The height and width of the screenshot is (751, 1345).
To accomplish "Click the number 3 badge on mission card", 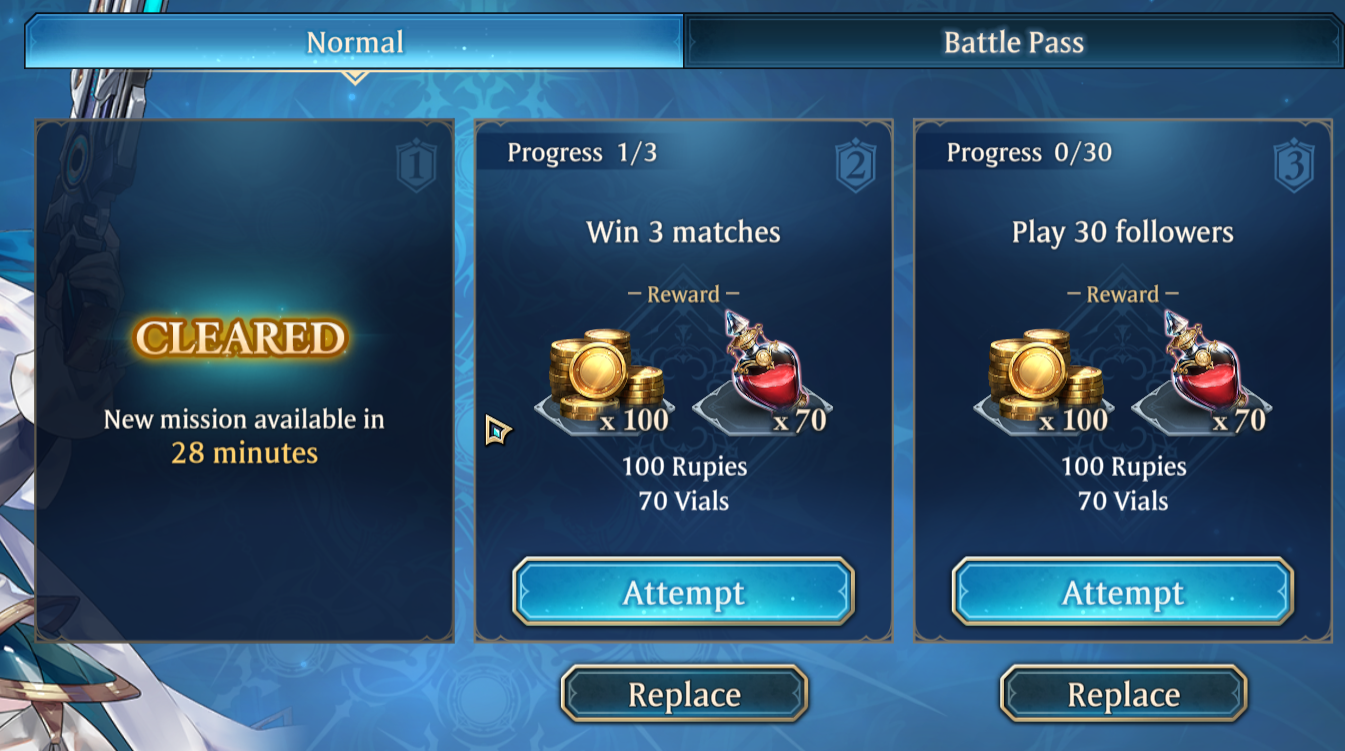I will pos(1294,166).
